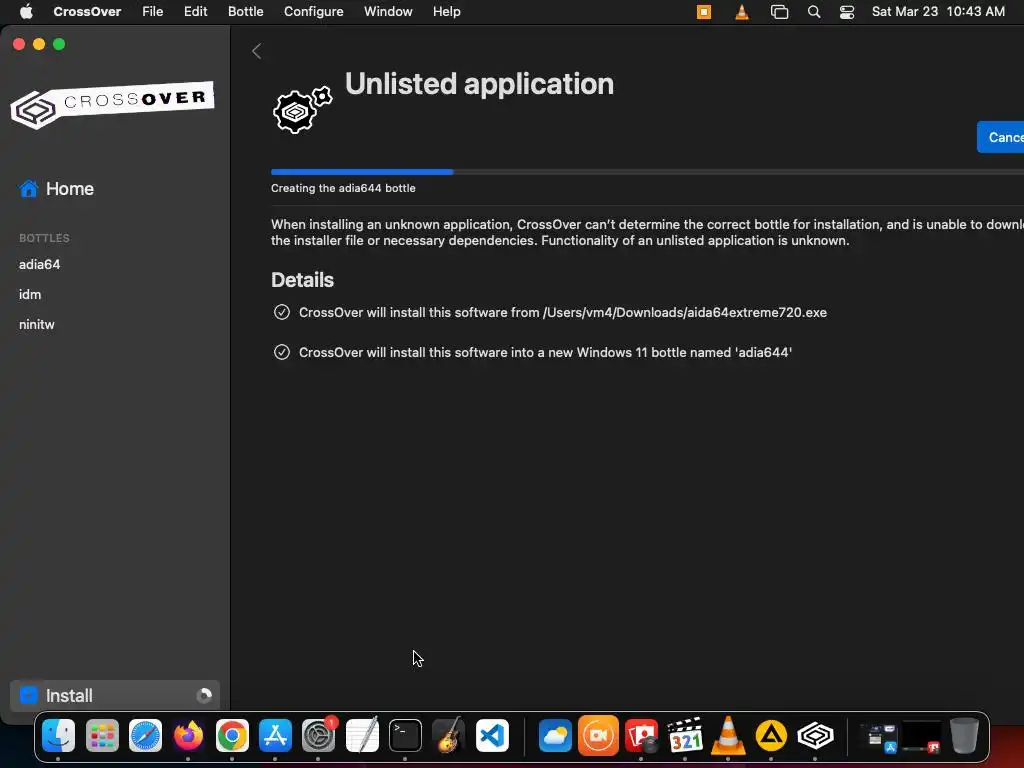Open the yellow triangle app in Dock
1024x768 pixels.
(x=771, y=735)
